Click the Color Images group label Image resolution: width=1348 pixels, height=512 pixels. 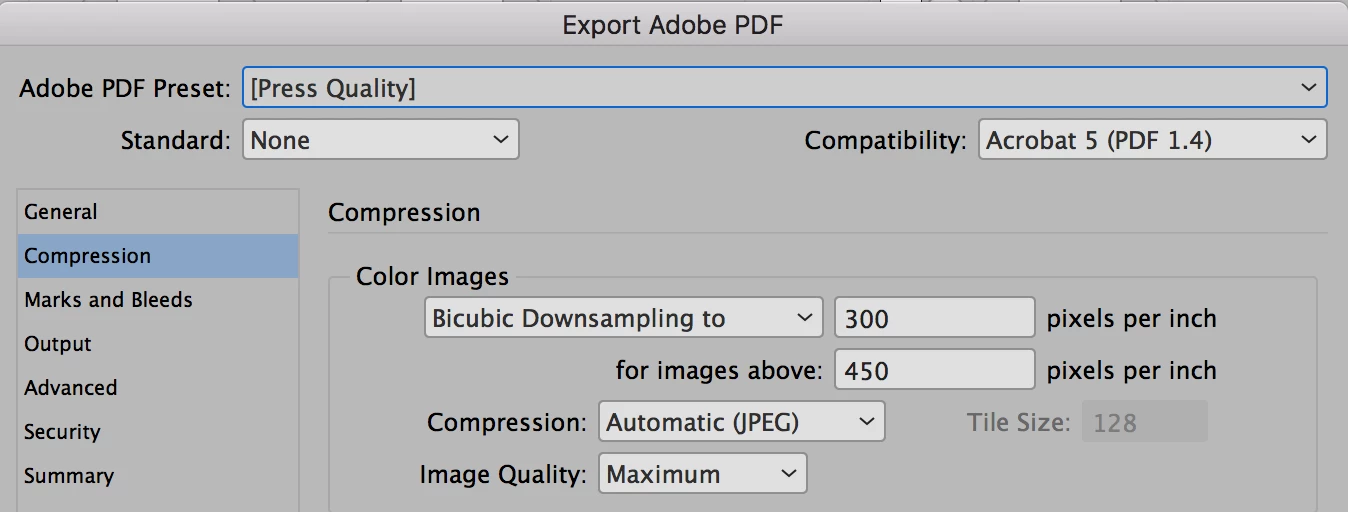coord(432,277)
